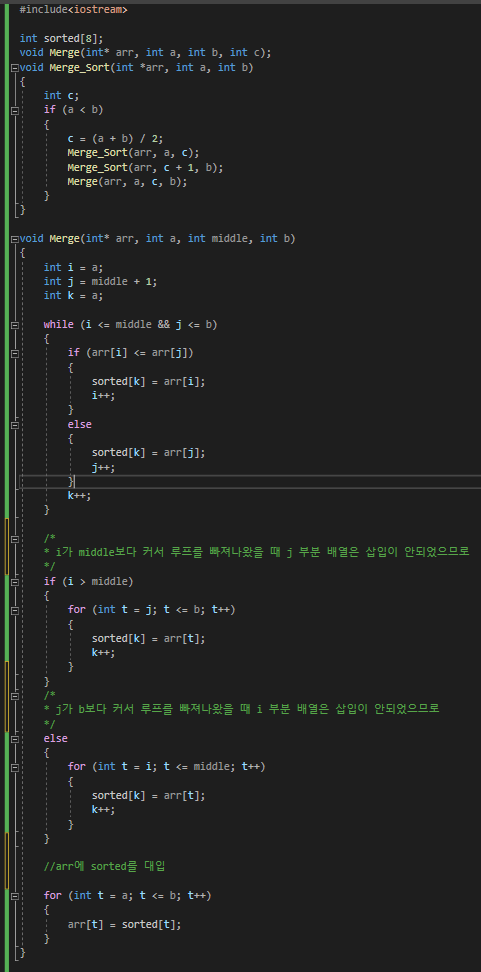This screenshot has width=481, height=972.
Task: Click the "int k = a;" line
Action: 74,296
